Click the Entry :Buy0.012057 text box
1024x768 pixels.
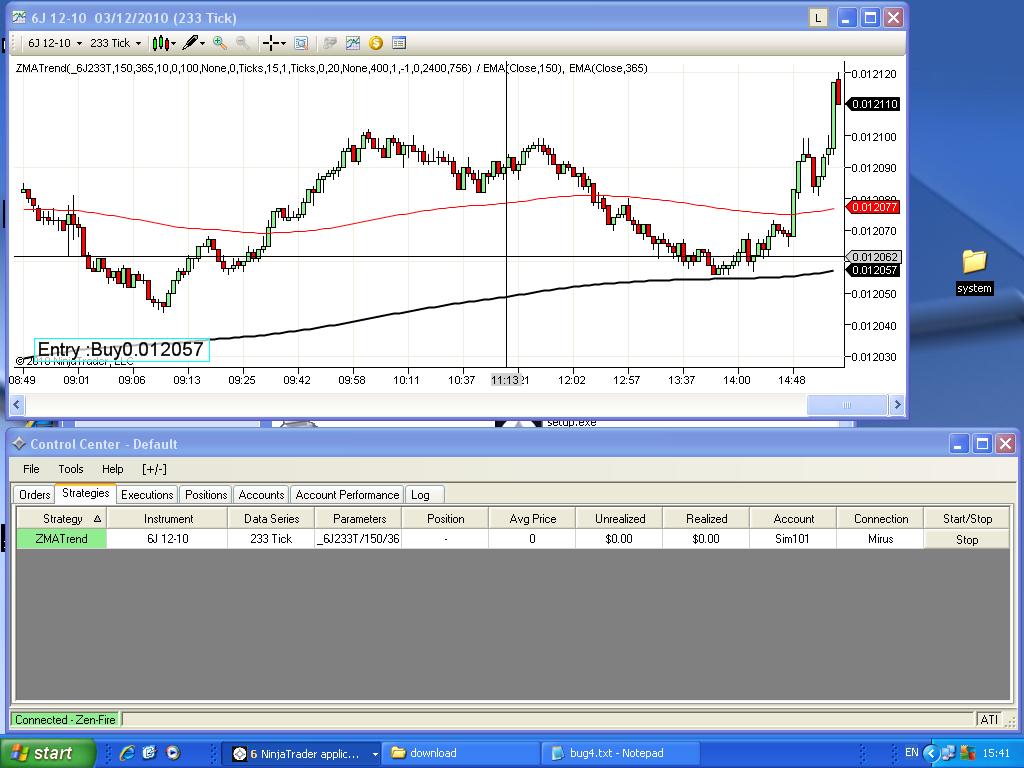[122, 349]
